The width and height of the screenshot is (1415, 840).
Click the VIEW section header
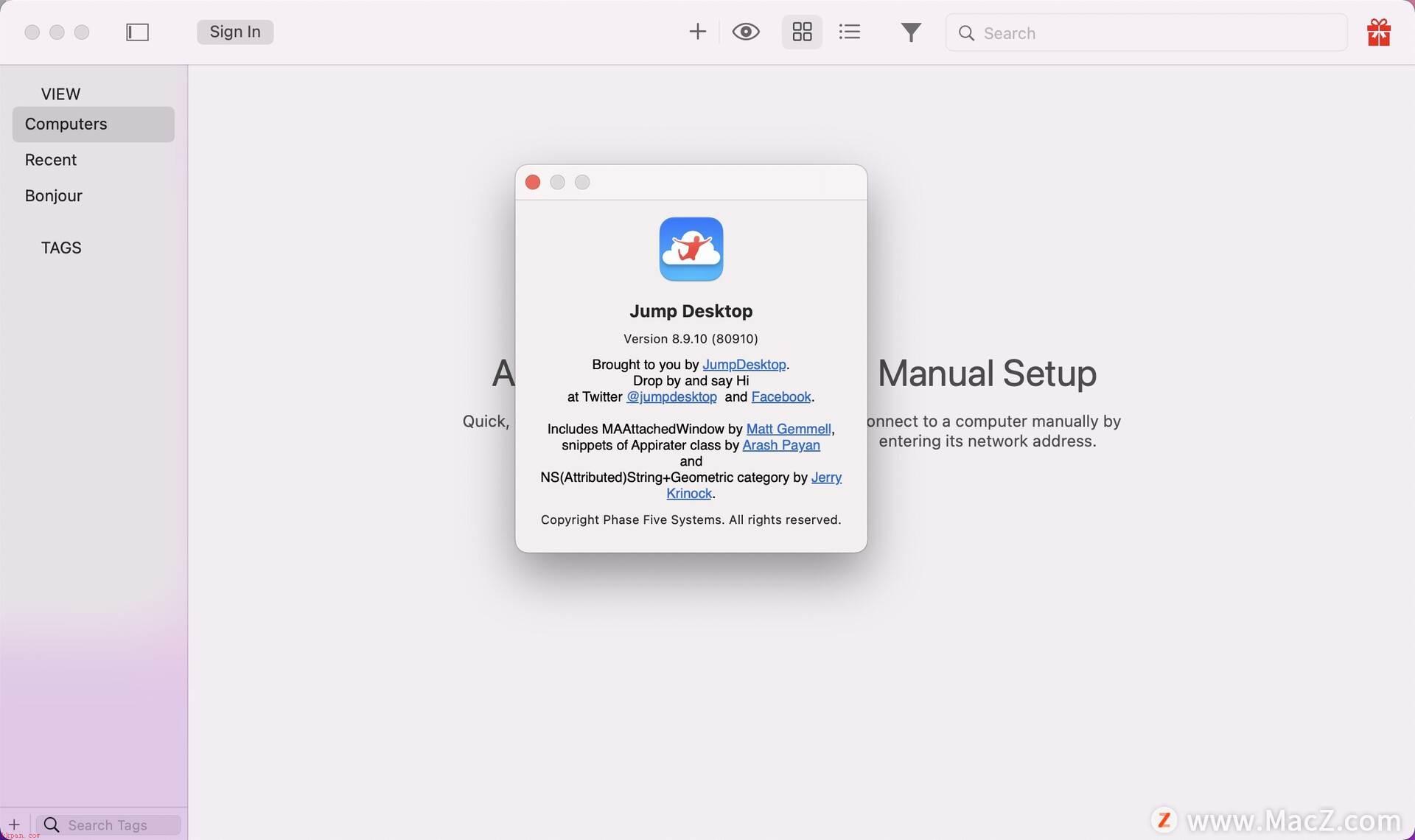[60, 94]
